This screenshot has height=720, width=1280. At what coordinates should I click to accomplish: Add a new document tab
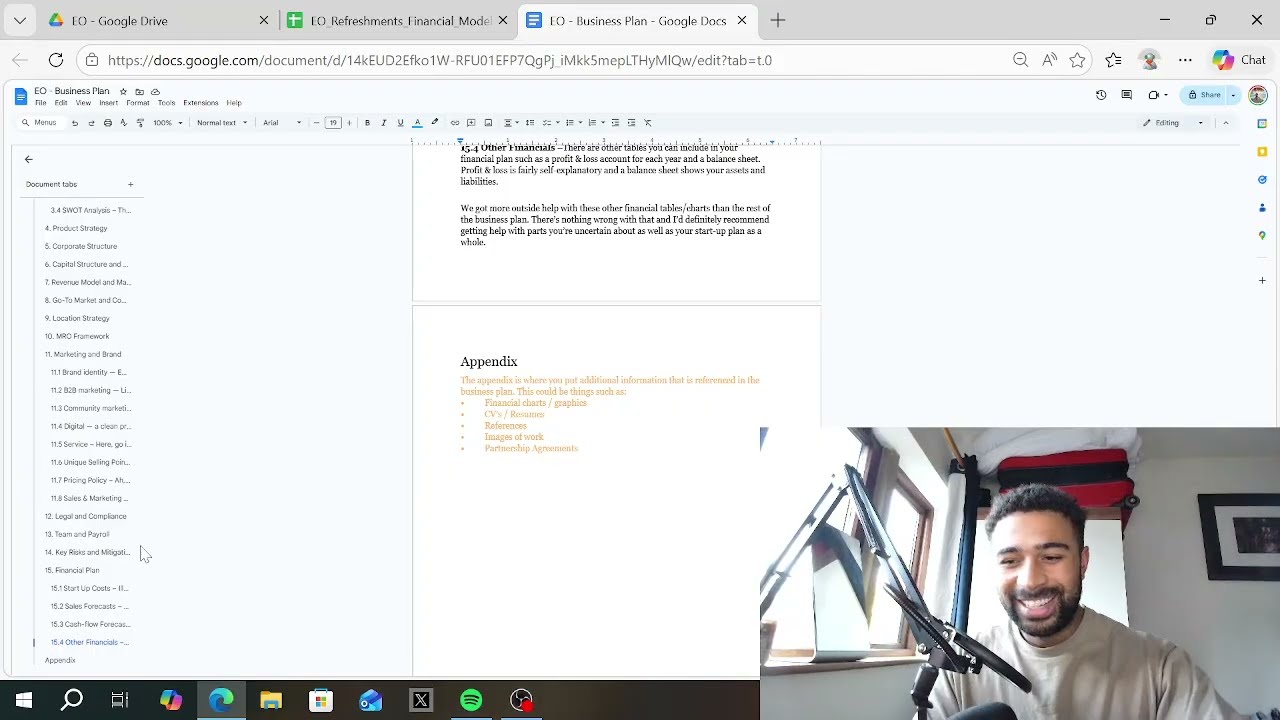[130, 184]
